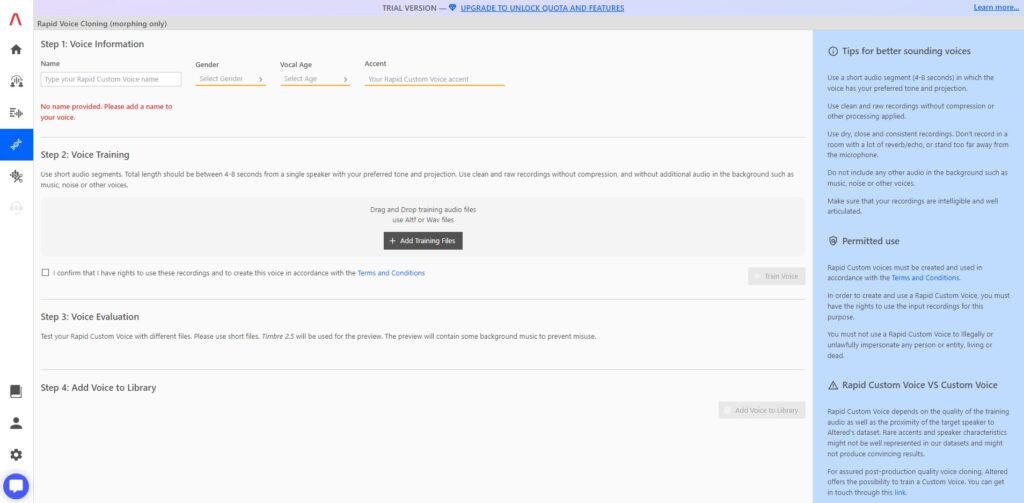
Task: Click the Step 4: Add Voice to Library heading
Action: click(x=99, y=387)
